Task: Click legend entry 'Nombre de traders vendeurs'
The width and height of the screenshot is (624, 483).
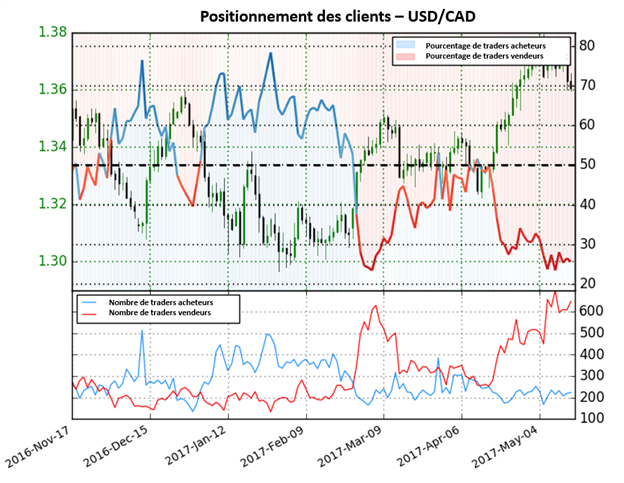Action: coord(160,313)
